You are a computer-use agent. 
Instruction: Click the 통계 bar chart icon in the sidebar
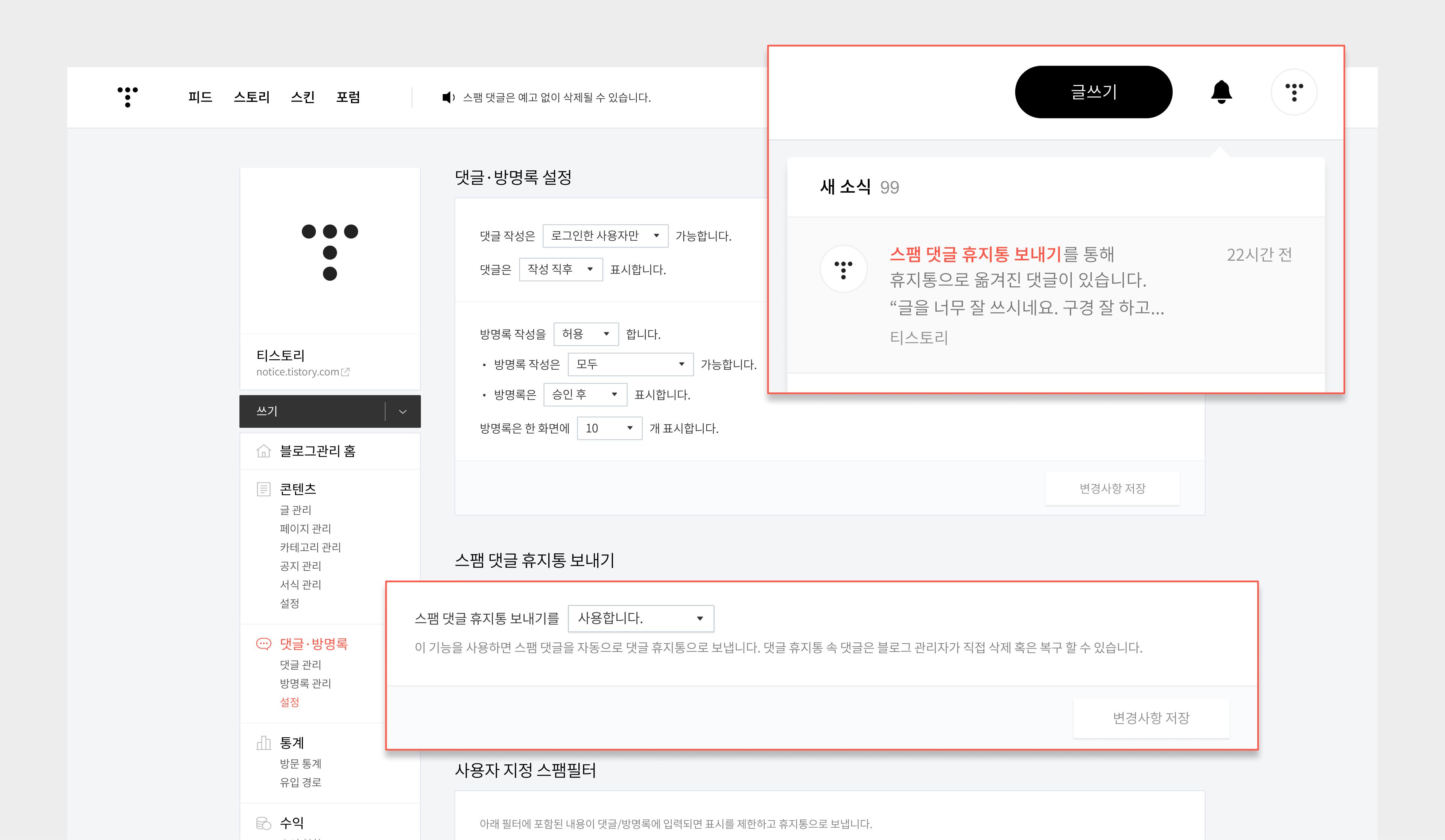click(x=263, y=743)
